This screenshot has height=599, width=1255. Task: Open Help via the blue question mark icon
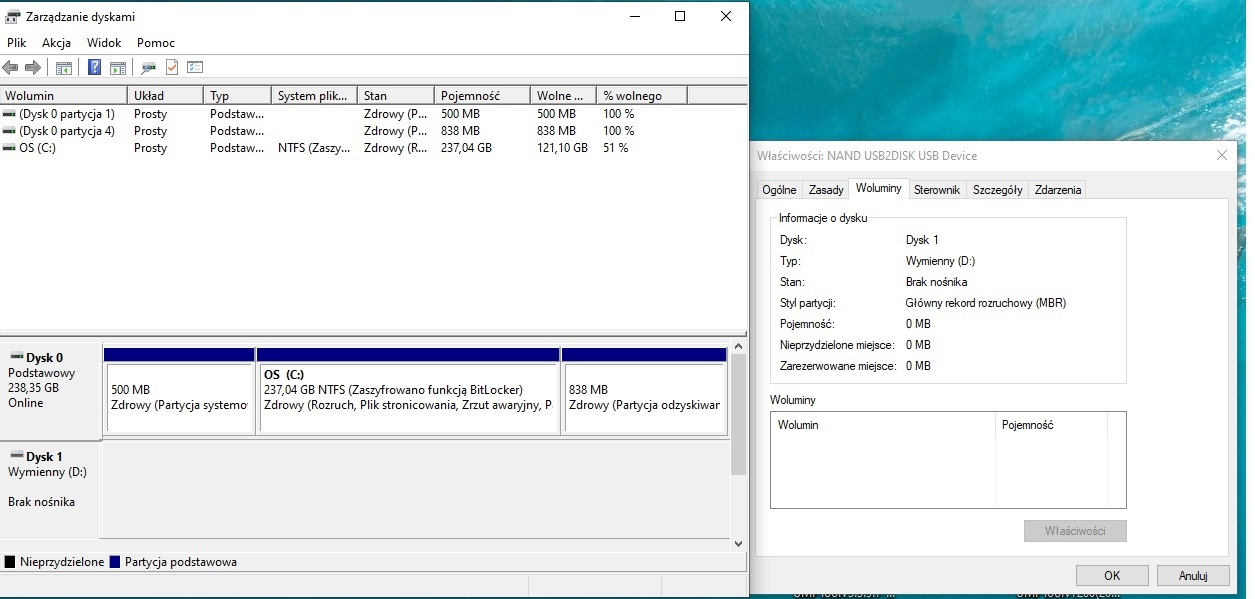(x=95, y=68)
